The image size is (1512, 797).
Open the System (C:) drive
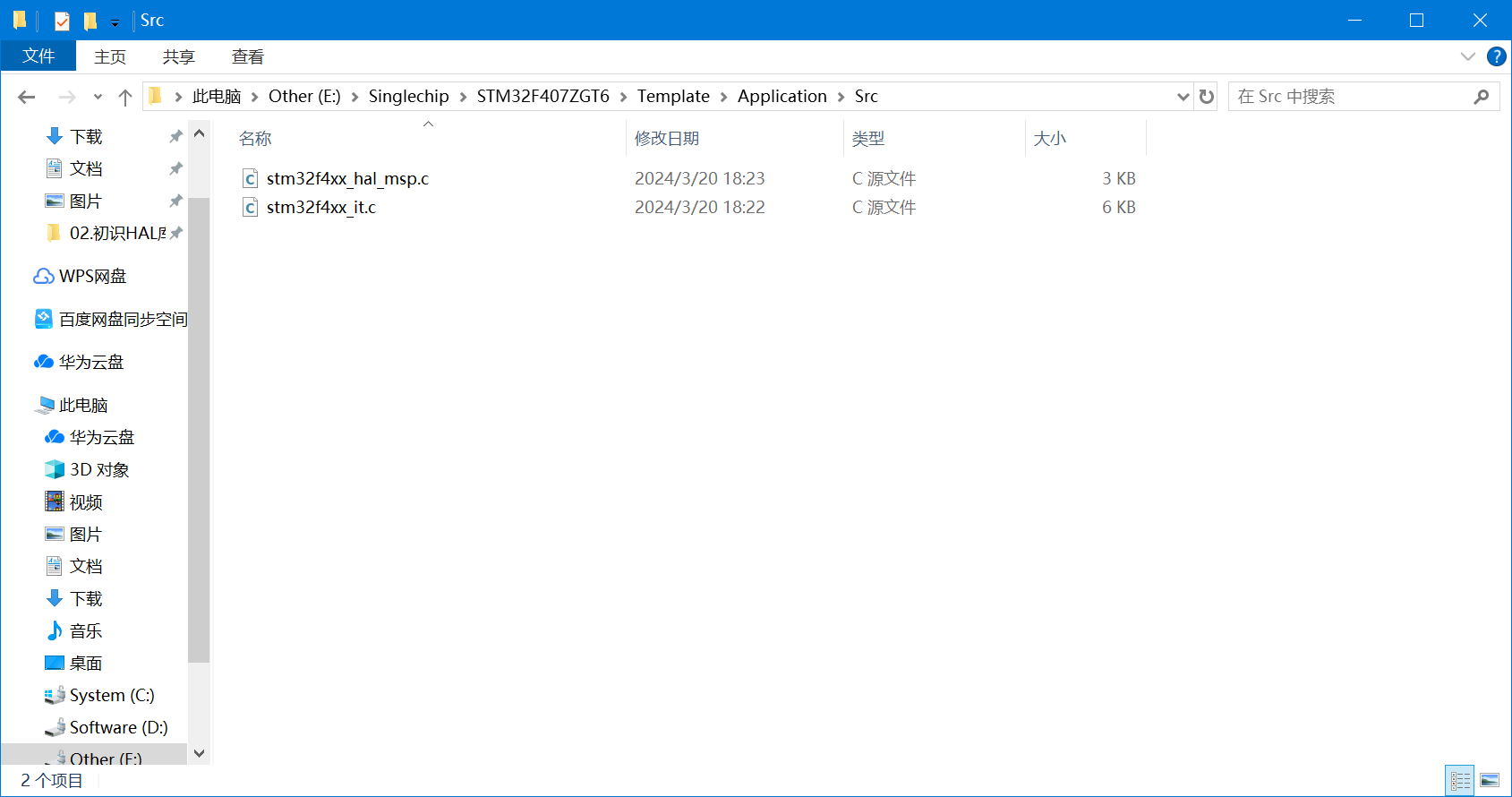pyautogui.click(x=111, y=695)
